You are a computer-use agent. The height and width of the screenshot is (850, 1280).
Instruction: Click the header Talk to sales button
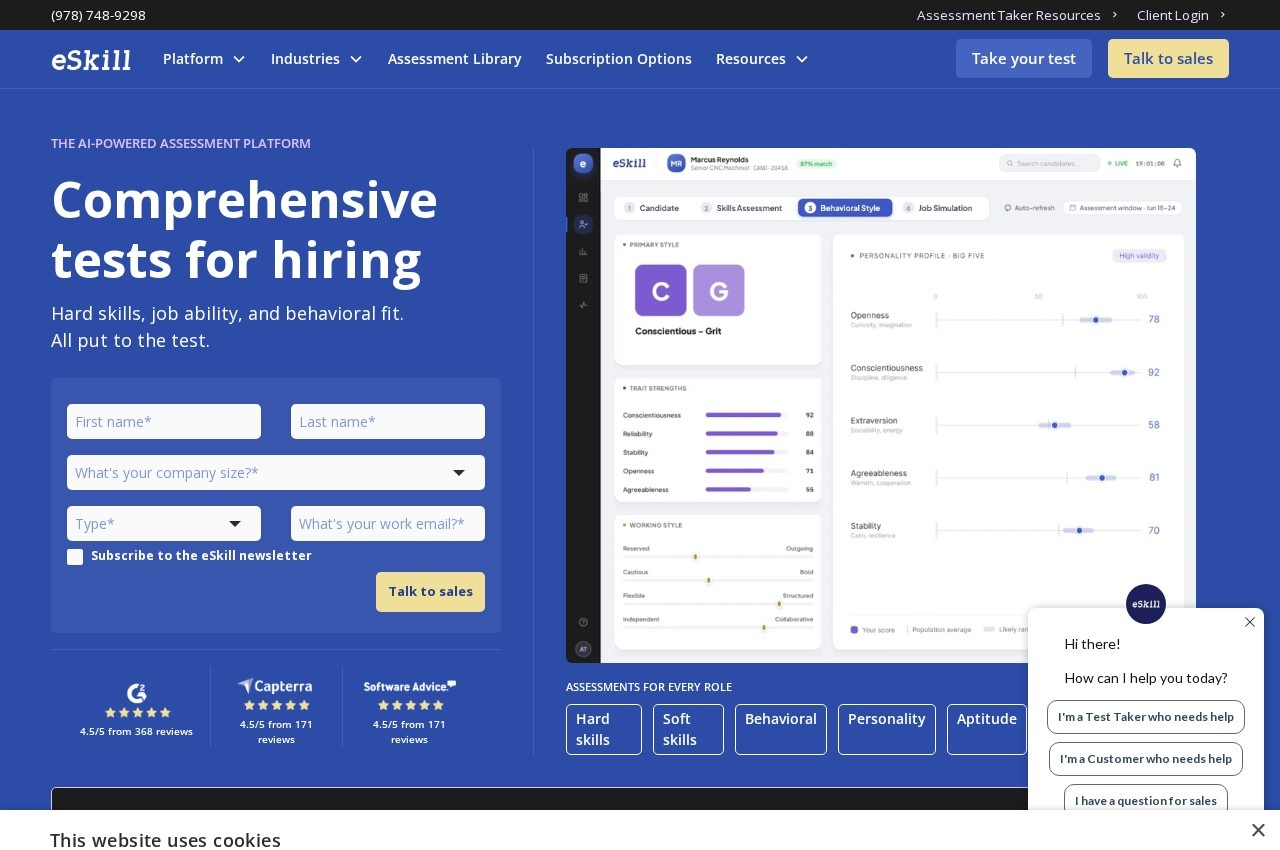click(x=1168, y=59)
